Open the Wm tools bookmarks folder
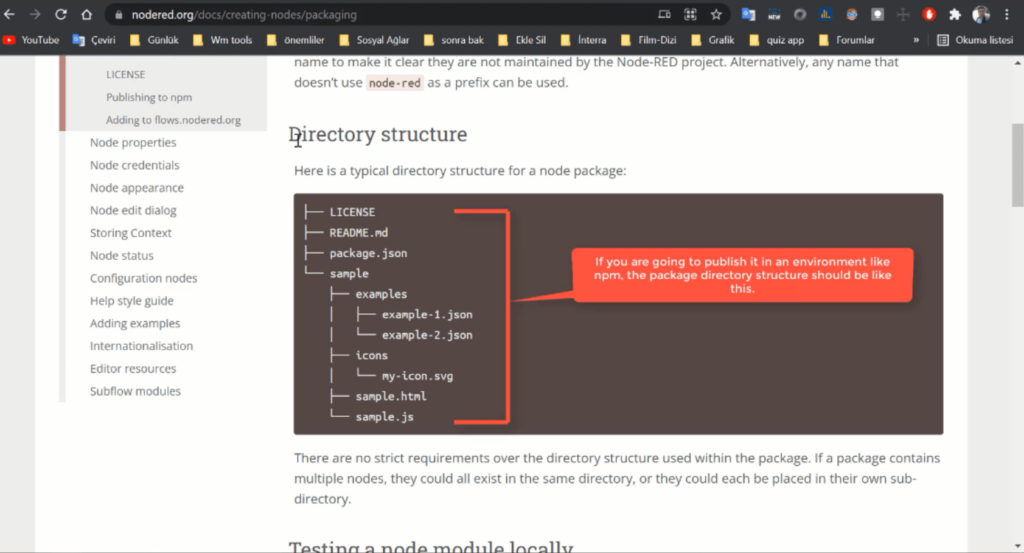 click(x=223, y=40)
